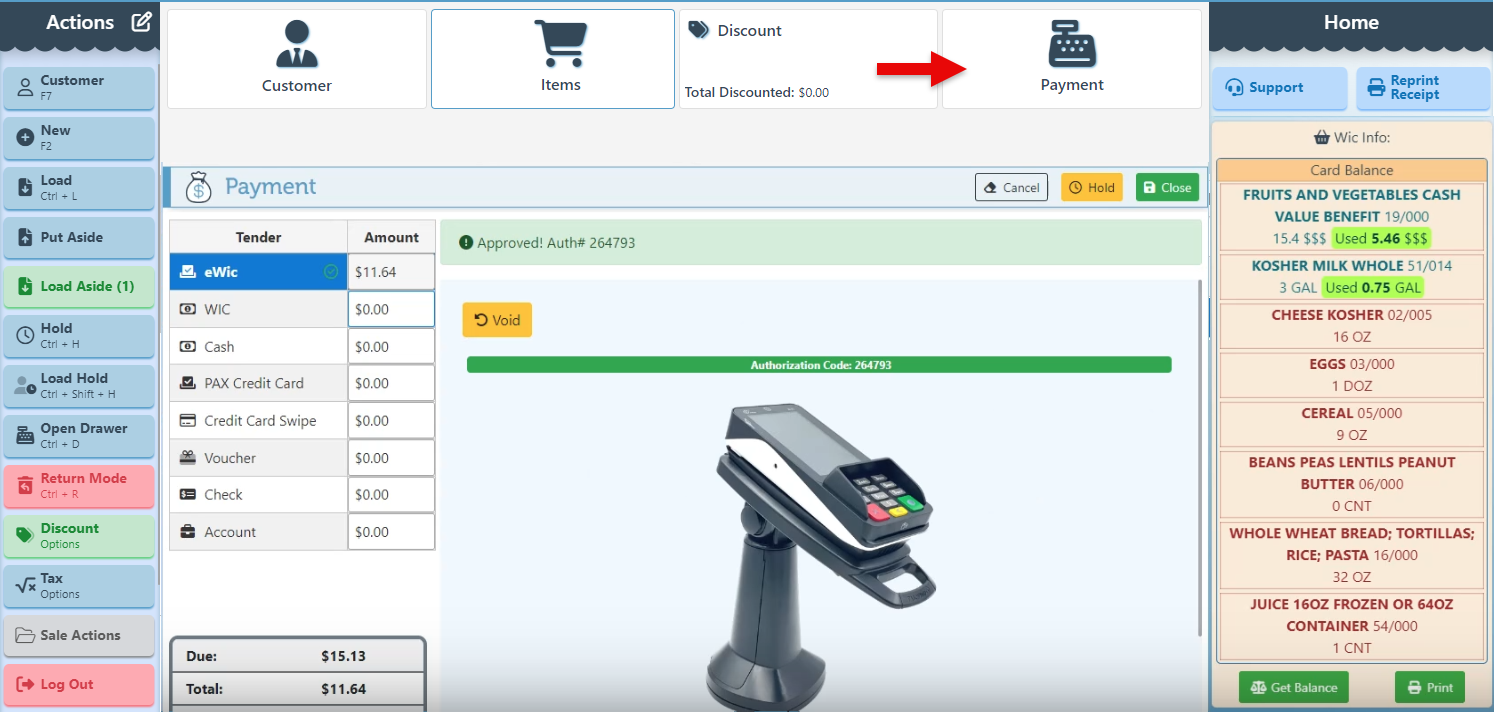1495x712 pixels.
Task: Select the Cash tender option
Action: [x=258, y=347]
